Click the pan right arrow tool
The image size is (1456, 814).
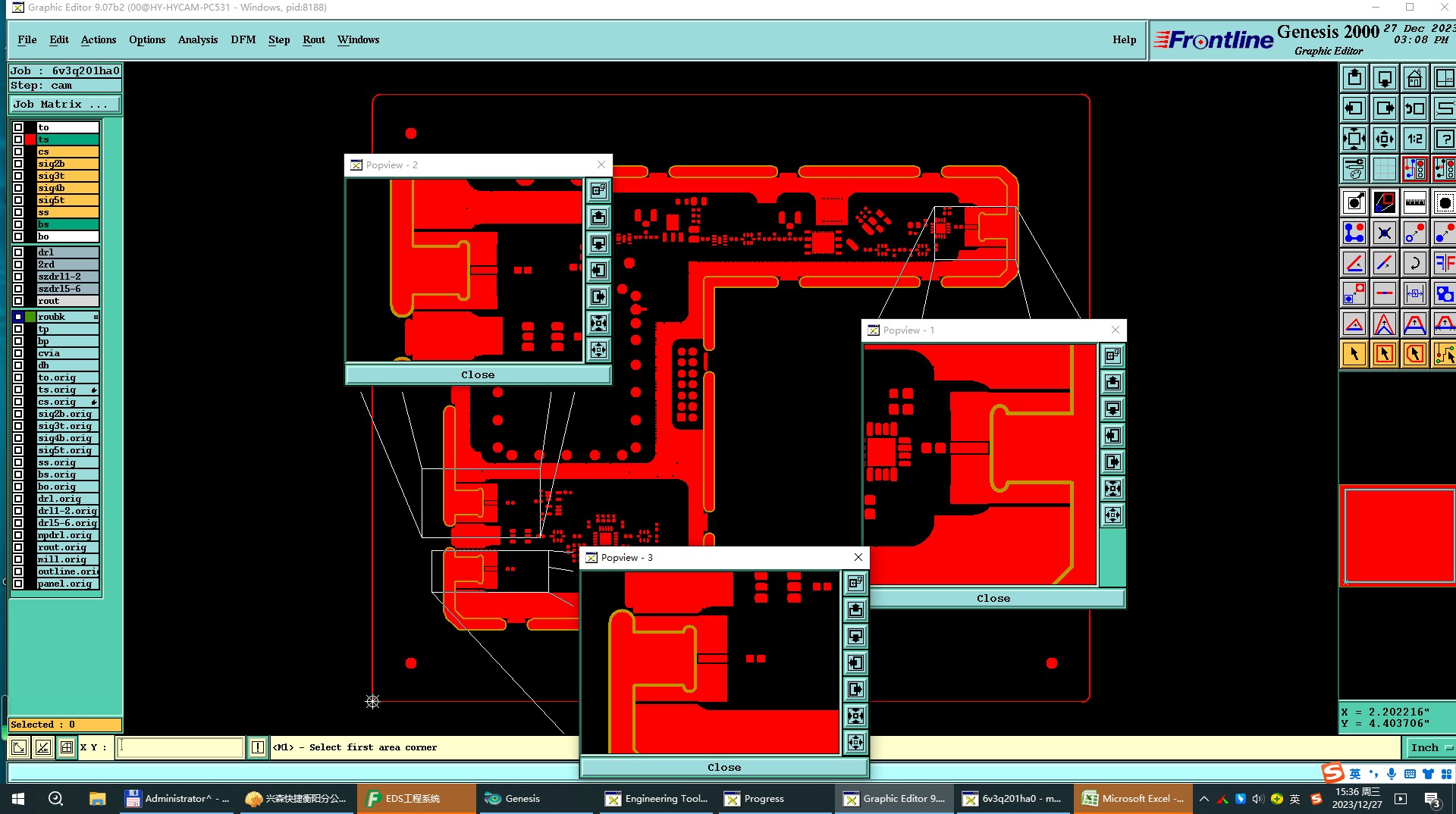click(x=1385, y=108)
